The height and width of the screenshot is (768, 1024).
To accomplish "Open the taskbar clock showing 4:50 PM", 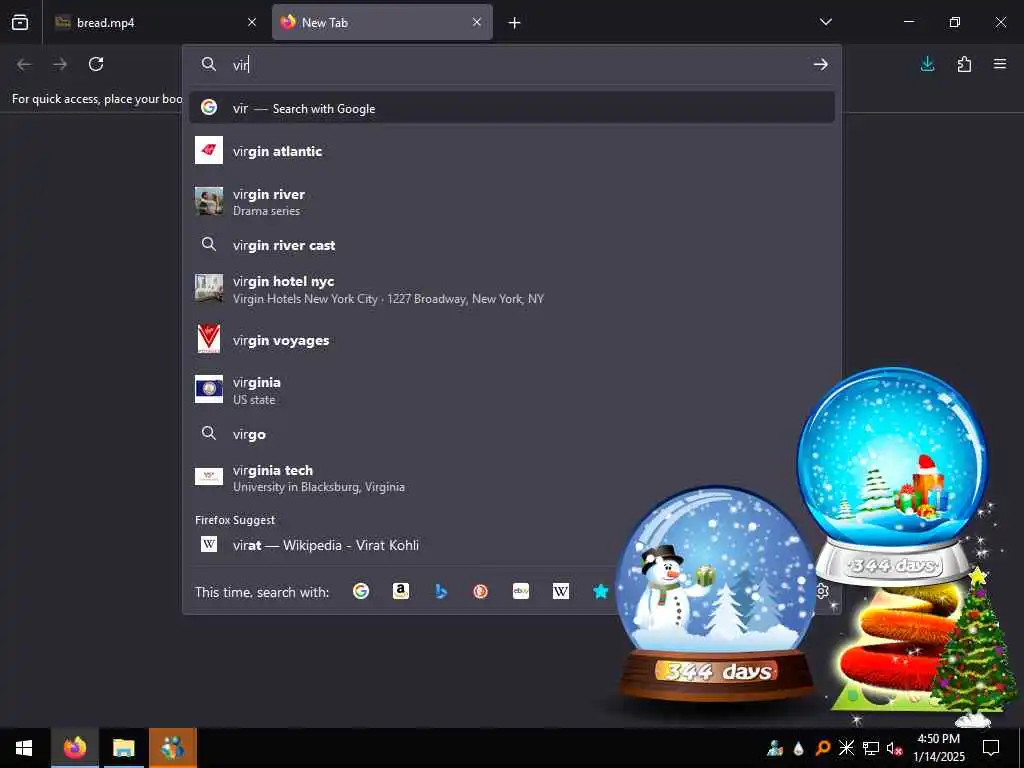I will point(938,748).
